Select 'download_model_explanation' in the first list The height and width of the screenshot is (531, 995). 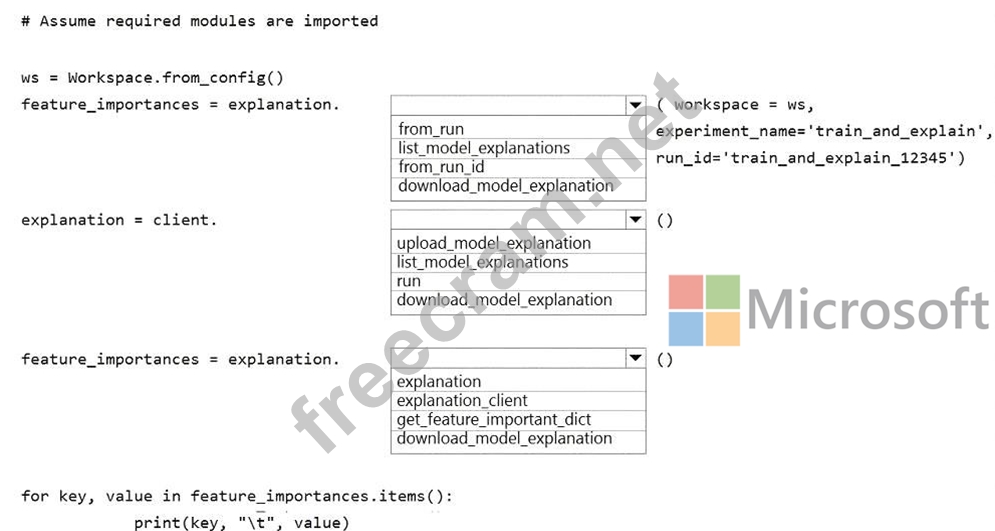pyautogui.click(x=505, y=186)
